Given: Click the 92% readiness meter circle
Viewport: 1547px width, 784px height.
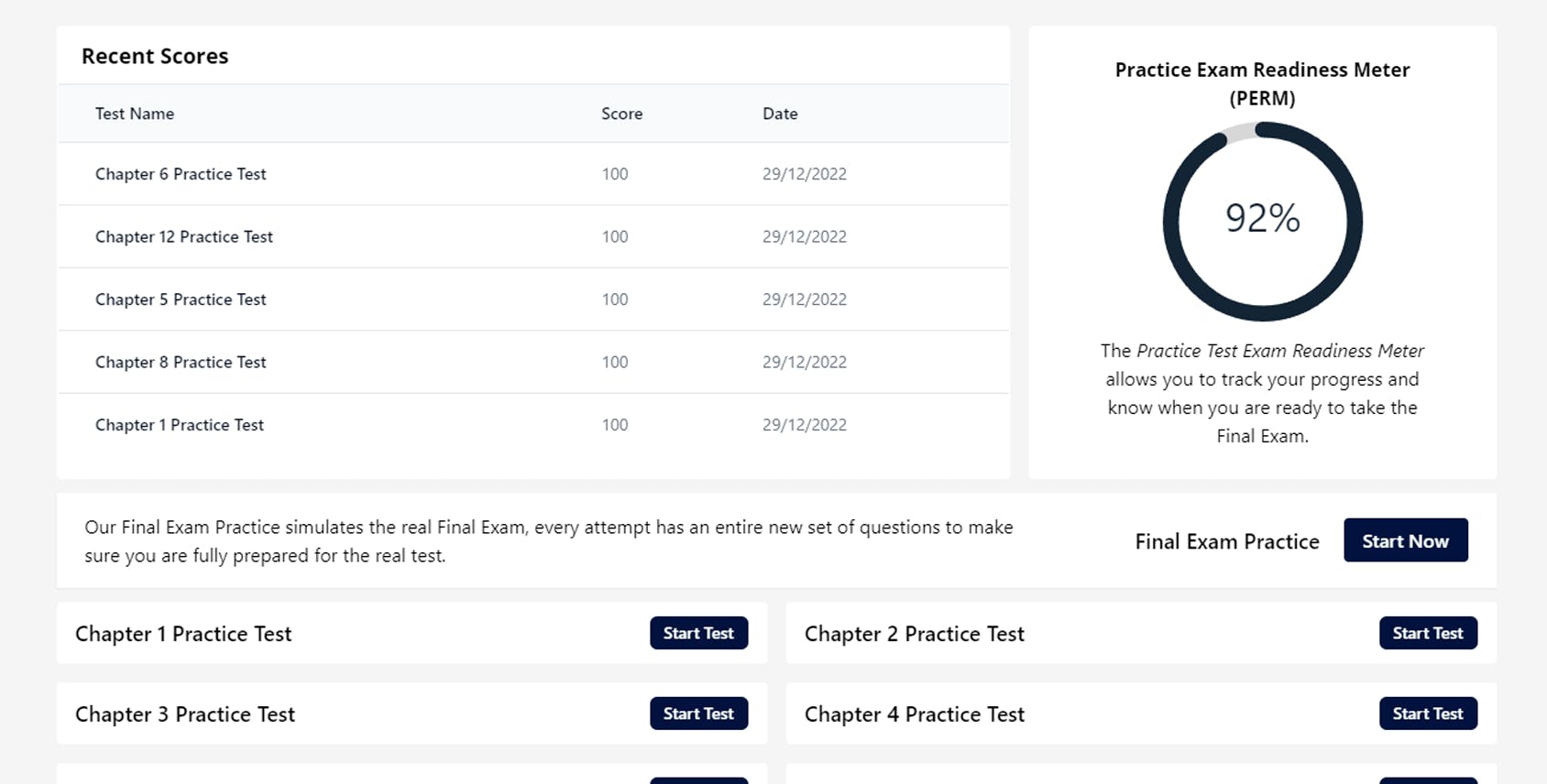Looking at the screenshot, I should [1262, 220].
